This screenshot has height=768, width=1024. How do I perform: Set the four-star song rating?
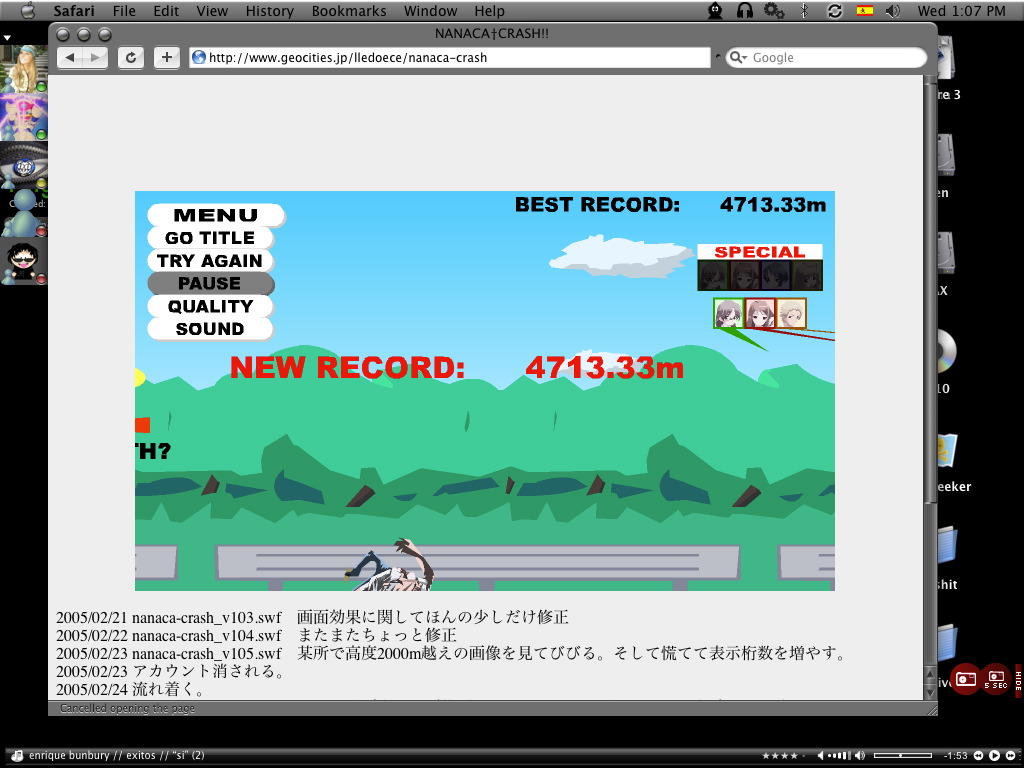point(780,756)
